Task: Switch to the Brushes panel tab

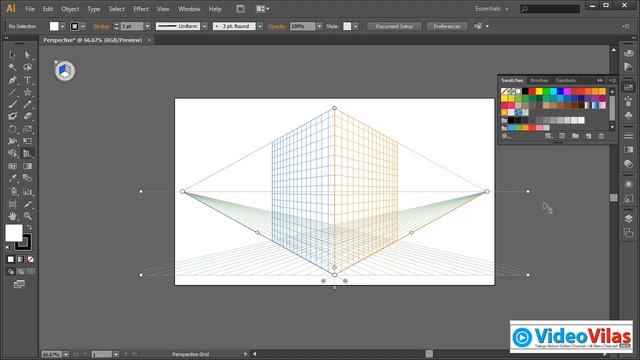Action: pos(539,80)
